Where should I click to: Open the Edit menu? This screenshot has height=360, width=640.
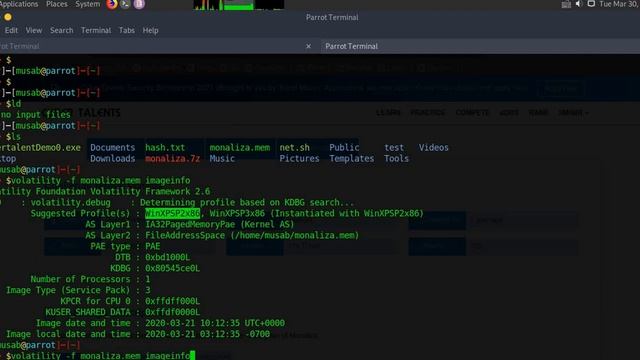[11, 30]
